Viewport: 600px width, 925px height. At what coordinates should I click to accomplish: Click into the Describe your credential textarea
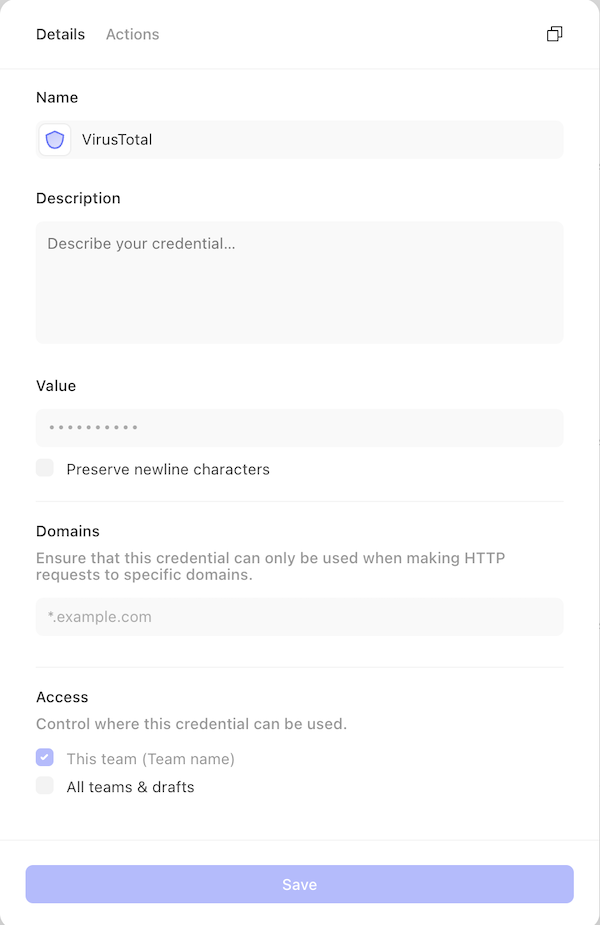[x=300, y=283]
